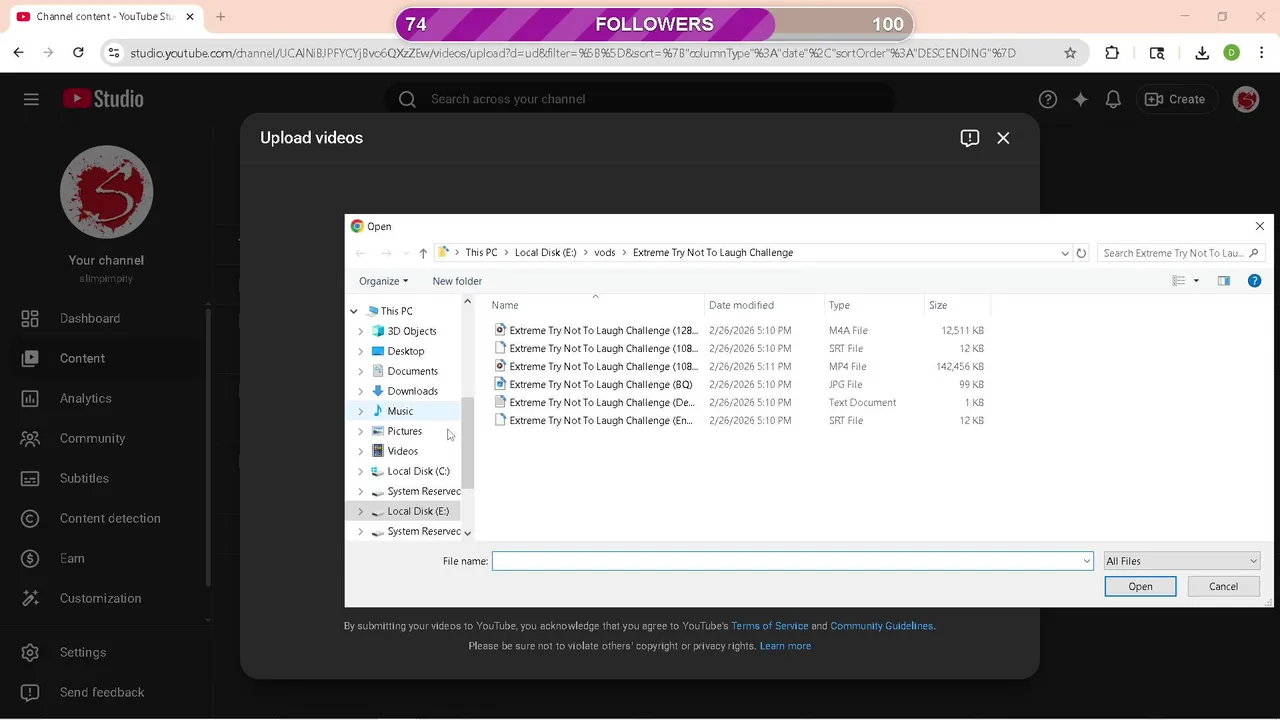Select the MP4 File video in the list
The width and height of the screenshot is (1280, 720).
(740, 367)
